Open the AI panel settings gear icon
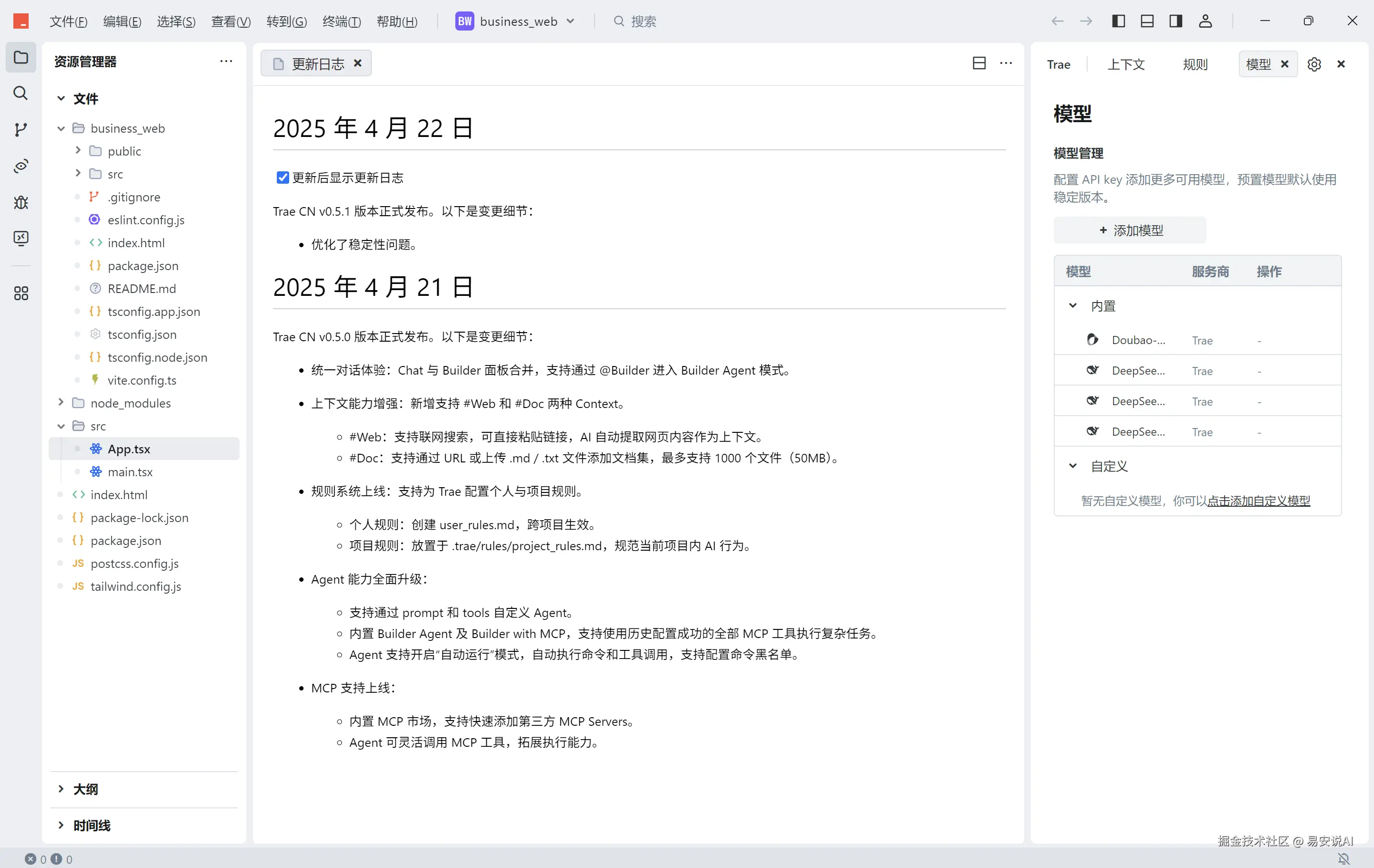This screenshot has width=1374, height=868. coord(1314,64)
